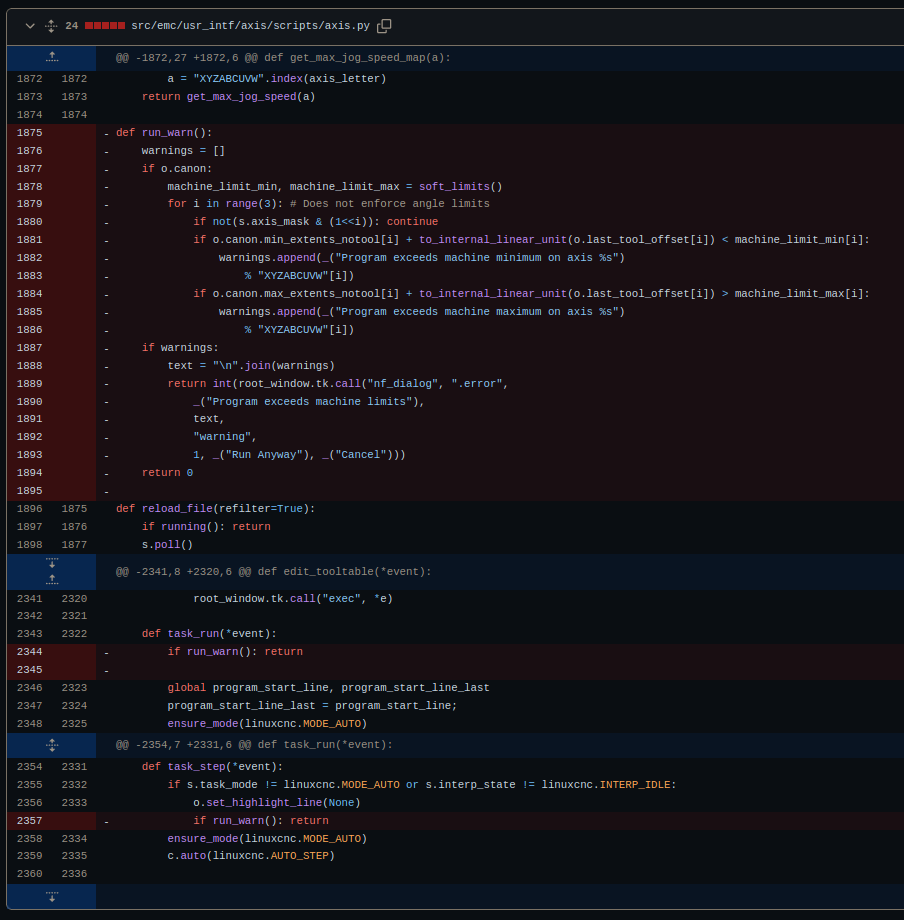
Task: Collapse the axis.py file diff
Action: coord(30,26)
